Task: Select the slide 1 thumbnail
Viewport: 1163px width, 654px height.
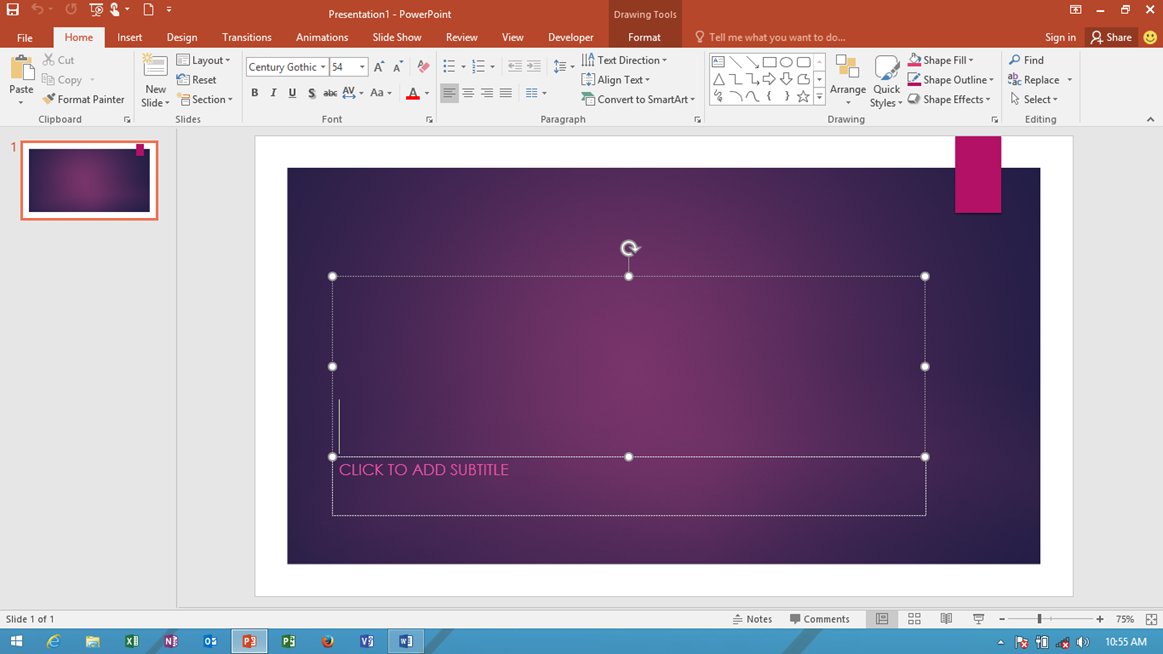Action: tap(89, 180)
